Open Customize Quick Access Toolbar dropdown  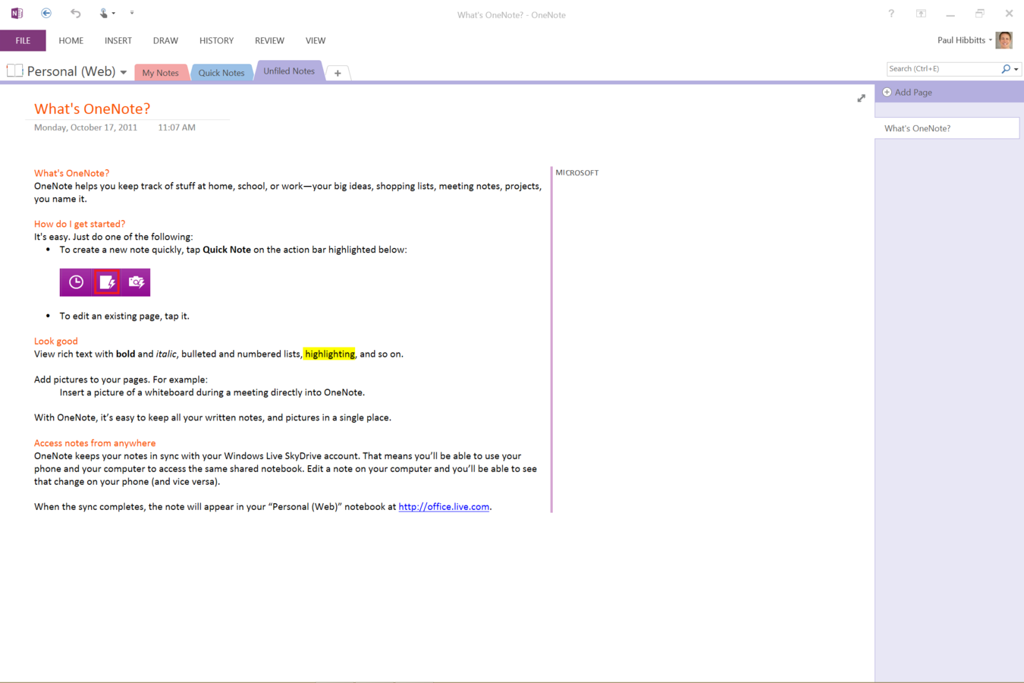(132, 13)
